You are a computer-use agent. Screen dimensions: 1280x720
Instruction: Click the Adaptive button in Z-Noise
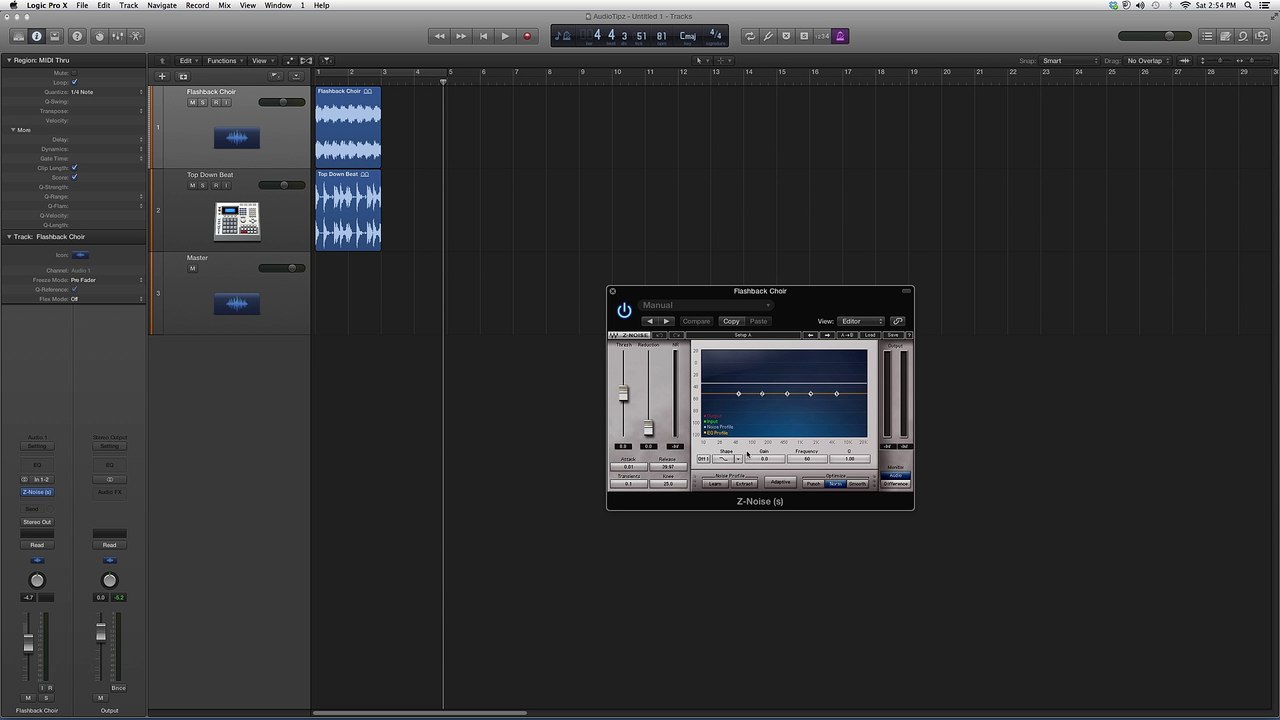click(x=780, y=482)
